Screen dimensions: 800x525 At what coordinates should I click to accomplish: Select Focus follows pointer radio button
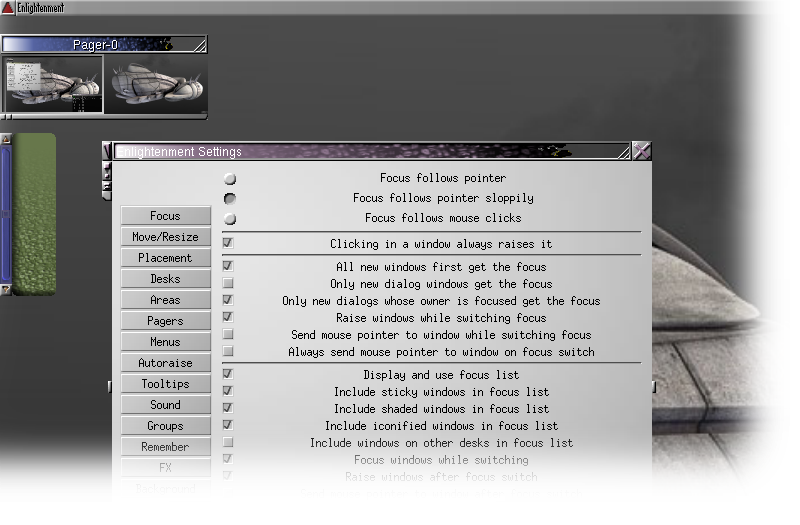point(230,179)
